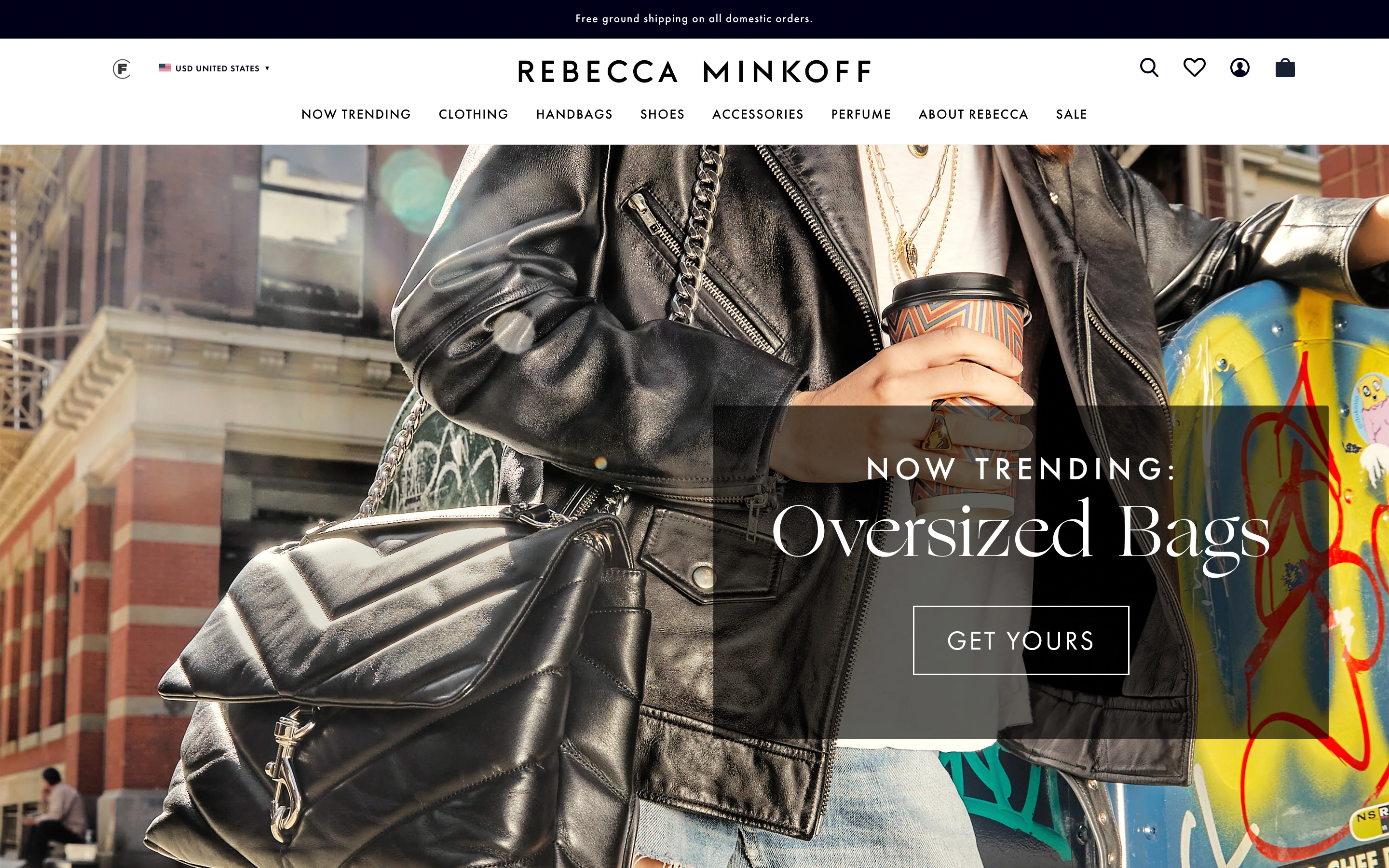Expand USD United States currency dropdown arrow

(x=267, y=68)
